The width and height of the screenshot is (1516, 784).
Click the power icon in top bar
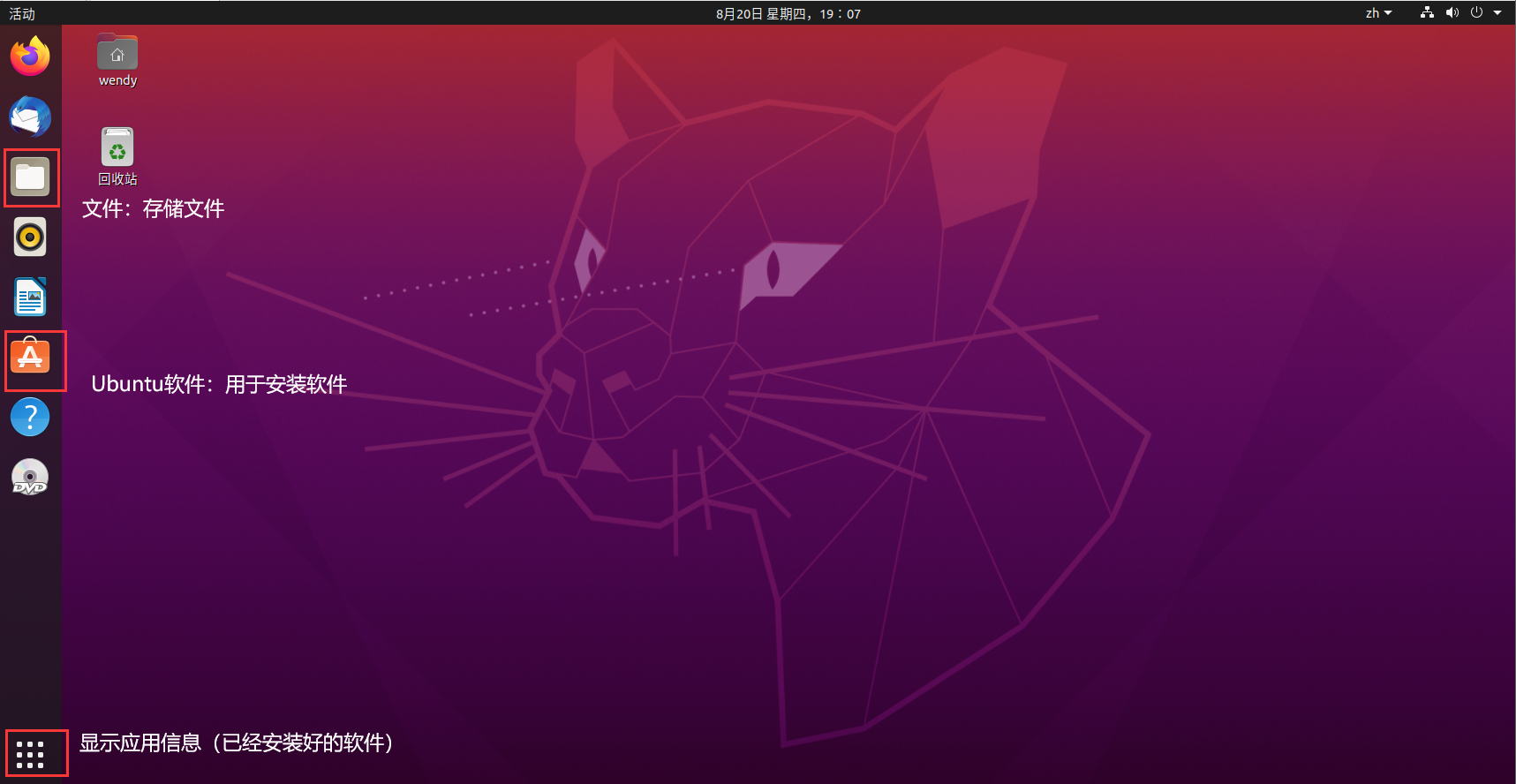[1476, 12]
